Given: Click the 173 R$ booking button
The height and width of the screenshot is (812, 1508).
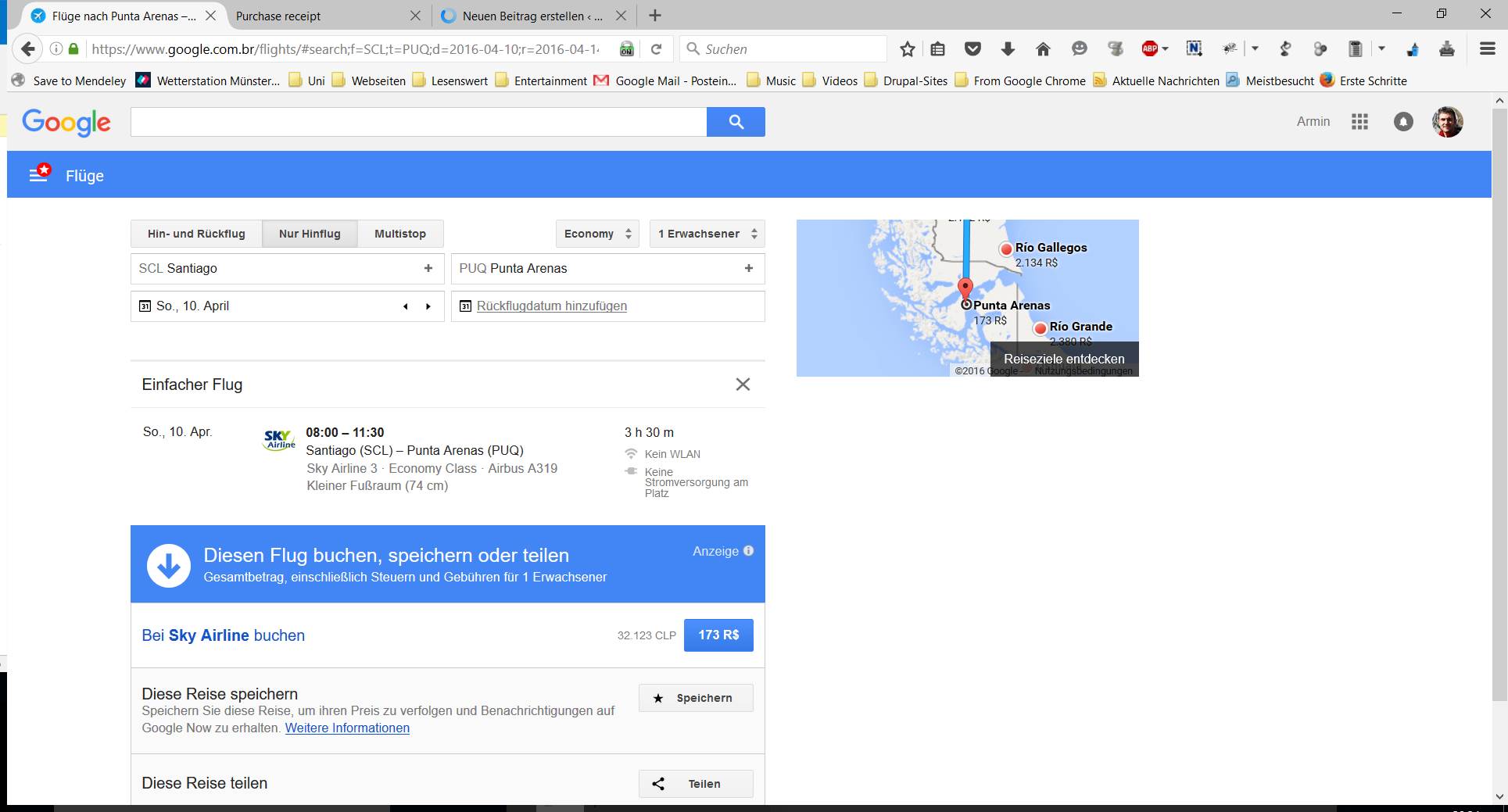Looking at the screenshot, I should pyautogui.click(x=718, y=635).
